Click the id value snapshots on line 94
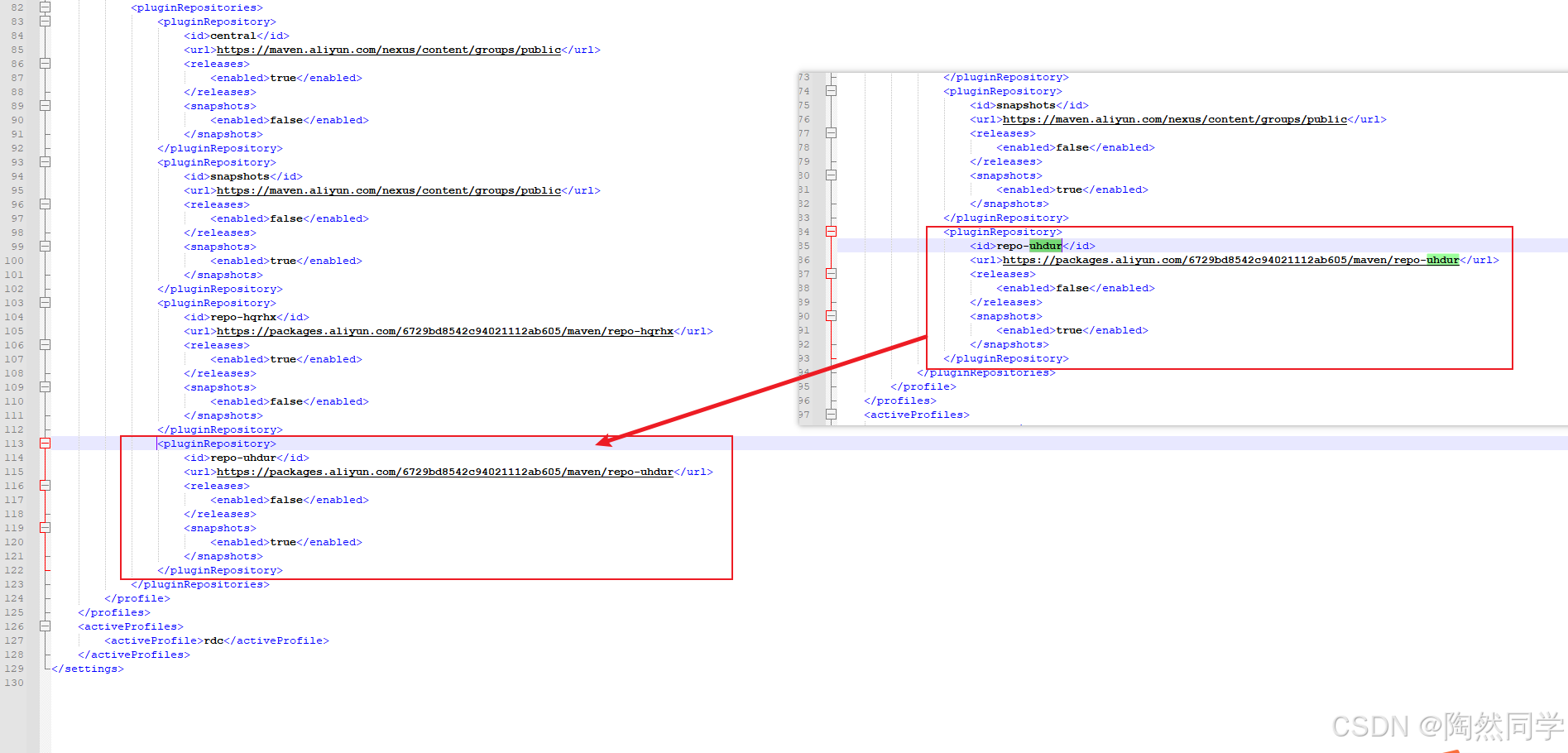This screenshot has width=1568, height=753. [240, 176]
